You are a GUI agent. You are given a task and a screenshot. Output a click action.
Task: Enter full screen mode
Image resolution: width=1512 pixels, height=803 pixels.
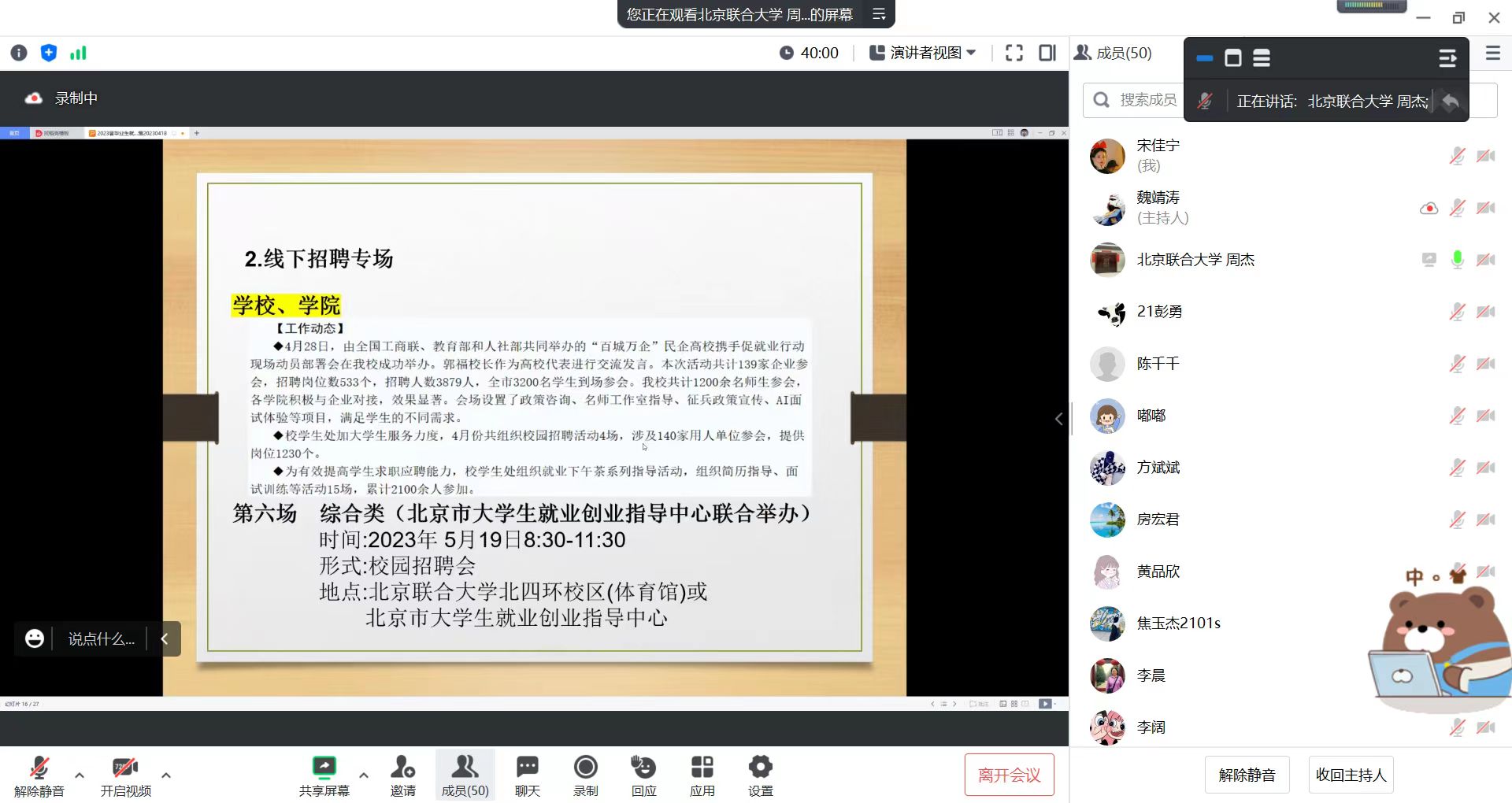pos(1014,53)
